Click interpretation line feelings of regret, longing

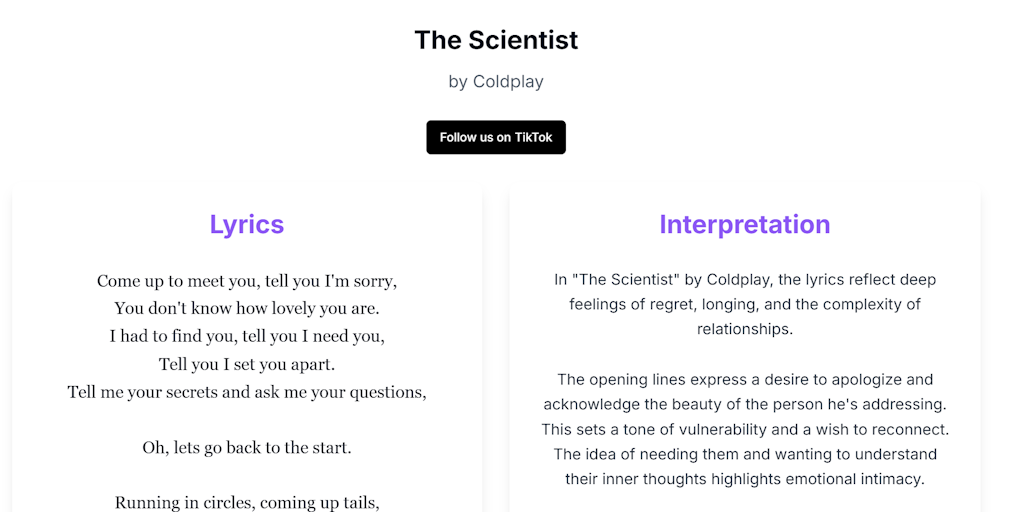[744, 304]
